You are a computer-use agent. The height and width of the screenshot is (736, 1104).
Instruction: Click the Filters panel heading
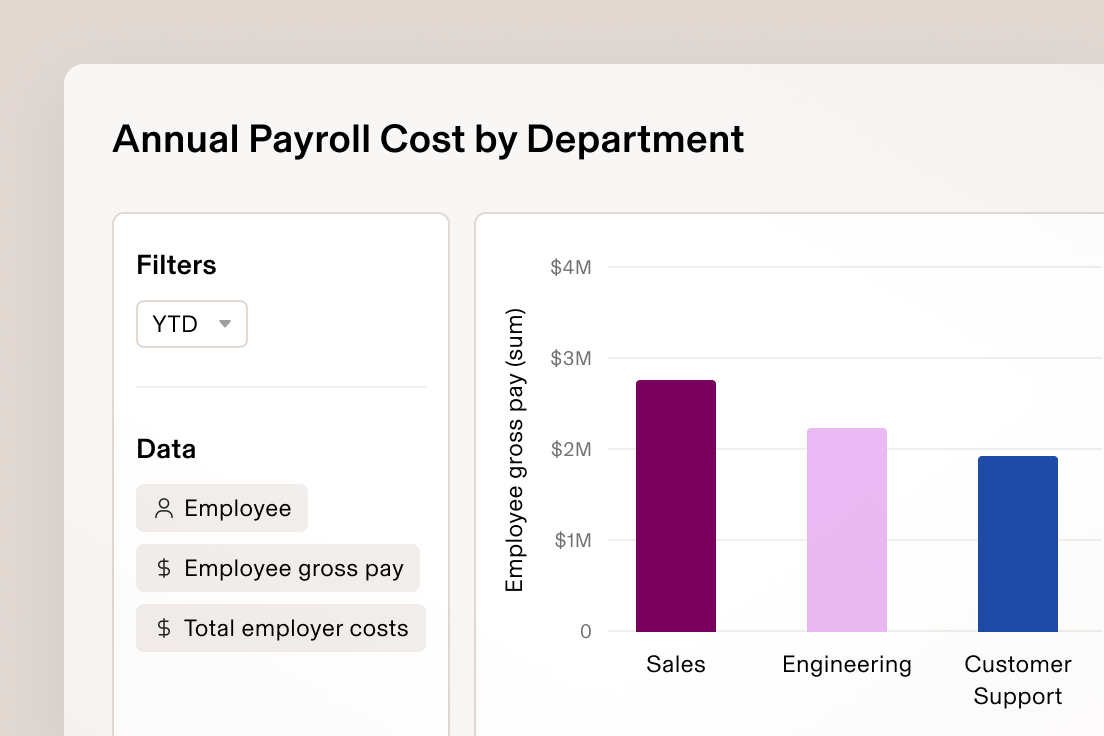pyautogui.click(x=176, y=265)
